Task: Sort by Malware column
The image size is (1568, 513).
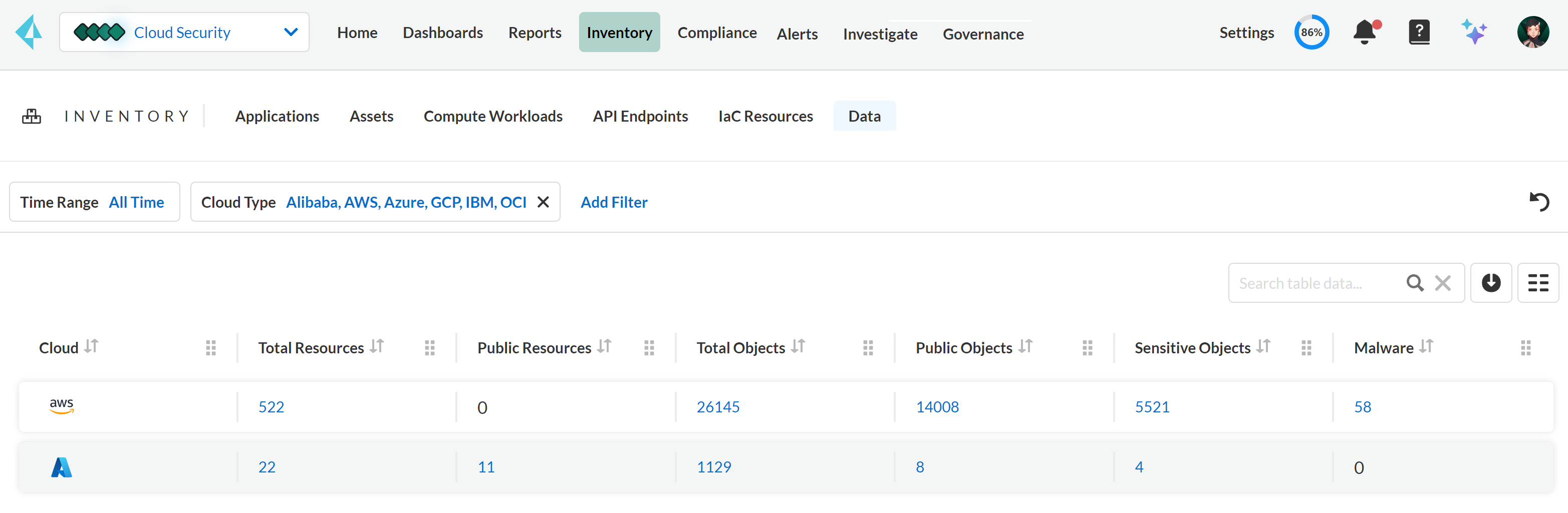Action: [x=1426, y=346]
